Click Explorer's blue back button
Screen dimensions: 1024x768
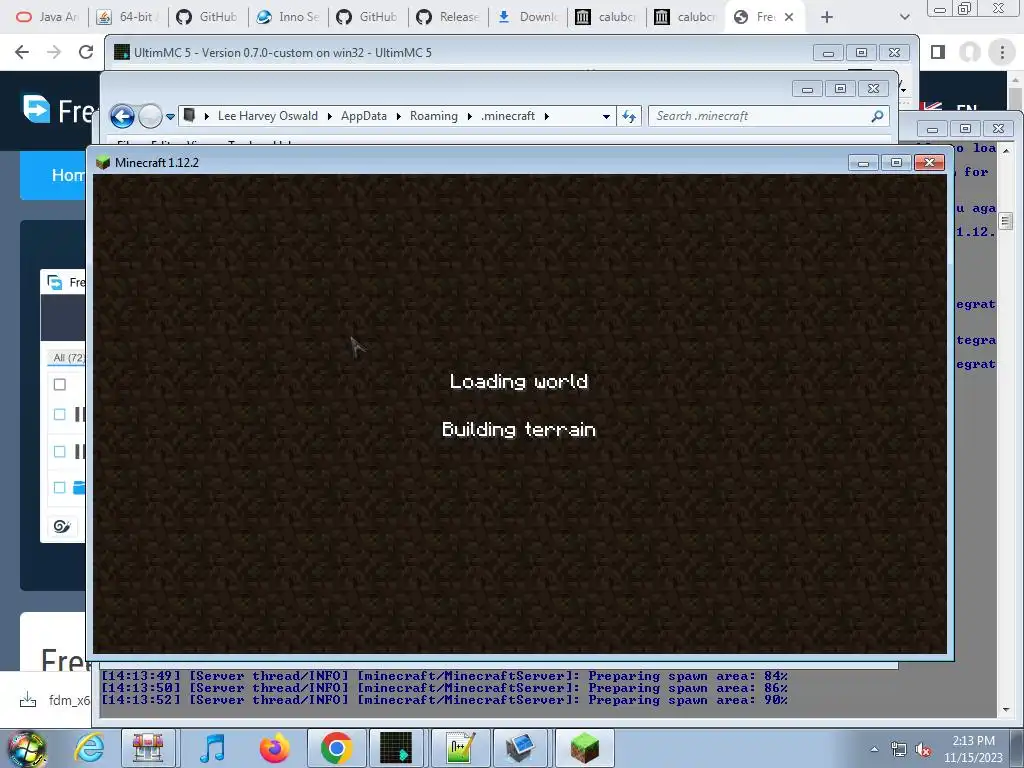pyautogui.click(x=122, y=116)
